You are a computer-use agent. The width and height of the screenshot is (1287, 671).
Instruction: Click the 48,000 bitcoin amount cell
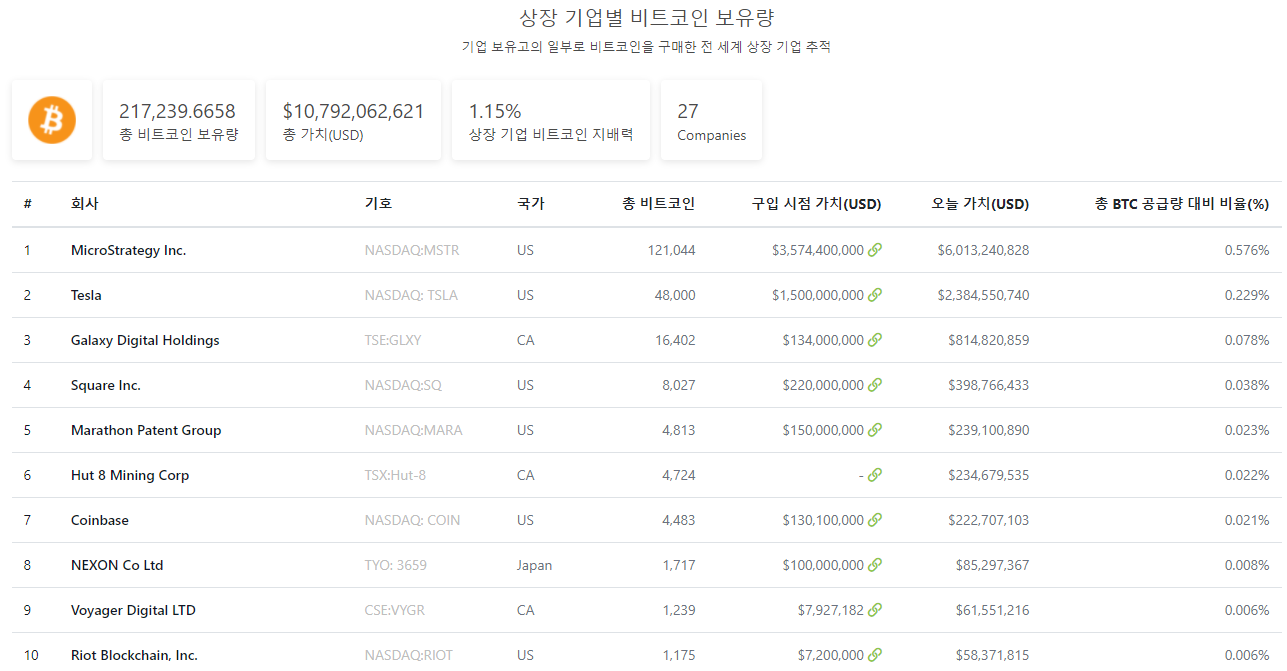tap(675, 295)
